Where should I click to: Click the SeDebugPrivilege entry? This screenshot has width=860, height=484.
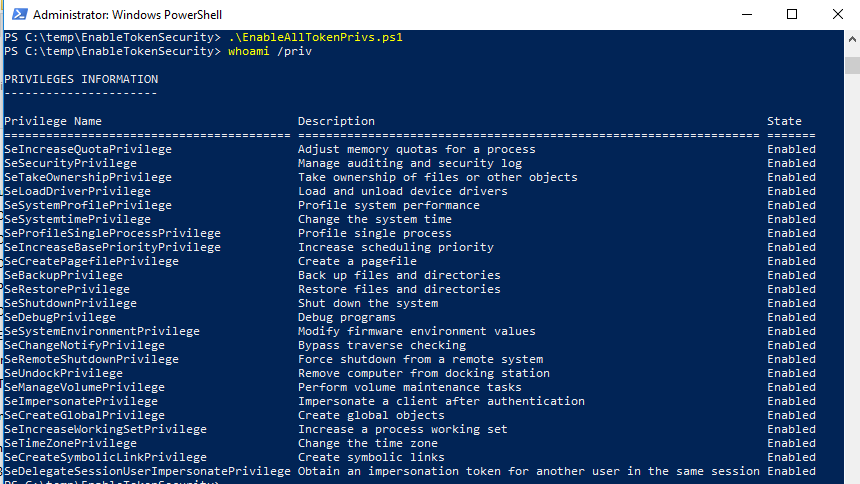pyautogui.click(x=60, y=317)
